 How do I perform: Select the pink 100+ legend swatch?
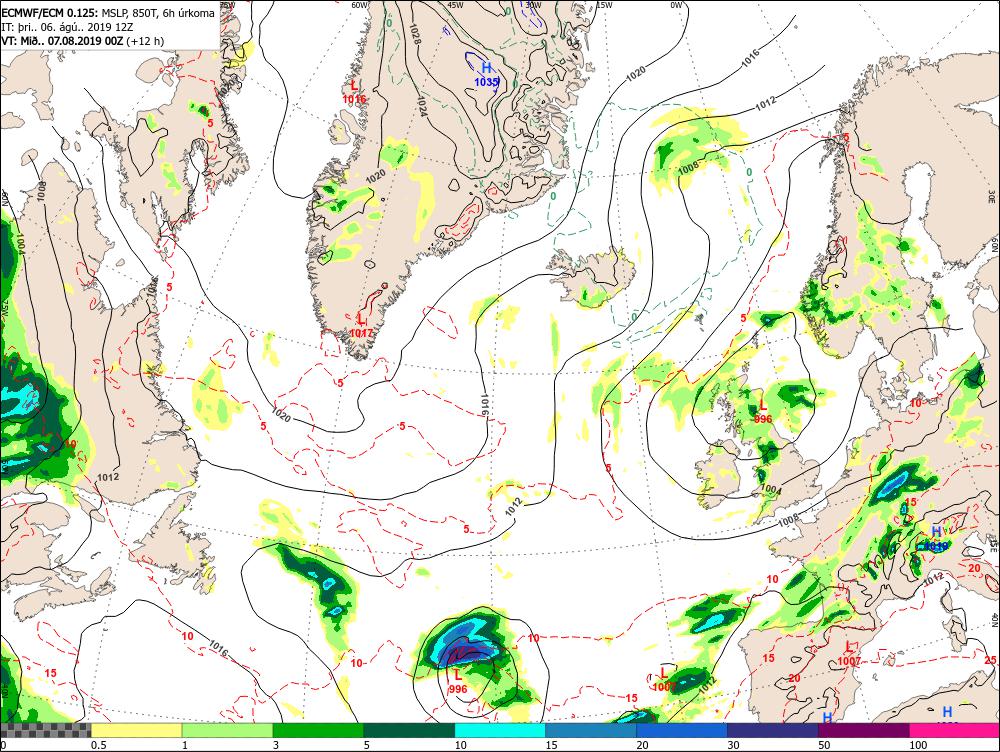coord(955,730)
